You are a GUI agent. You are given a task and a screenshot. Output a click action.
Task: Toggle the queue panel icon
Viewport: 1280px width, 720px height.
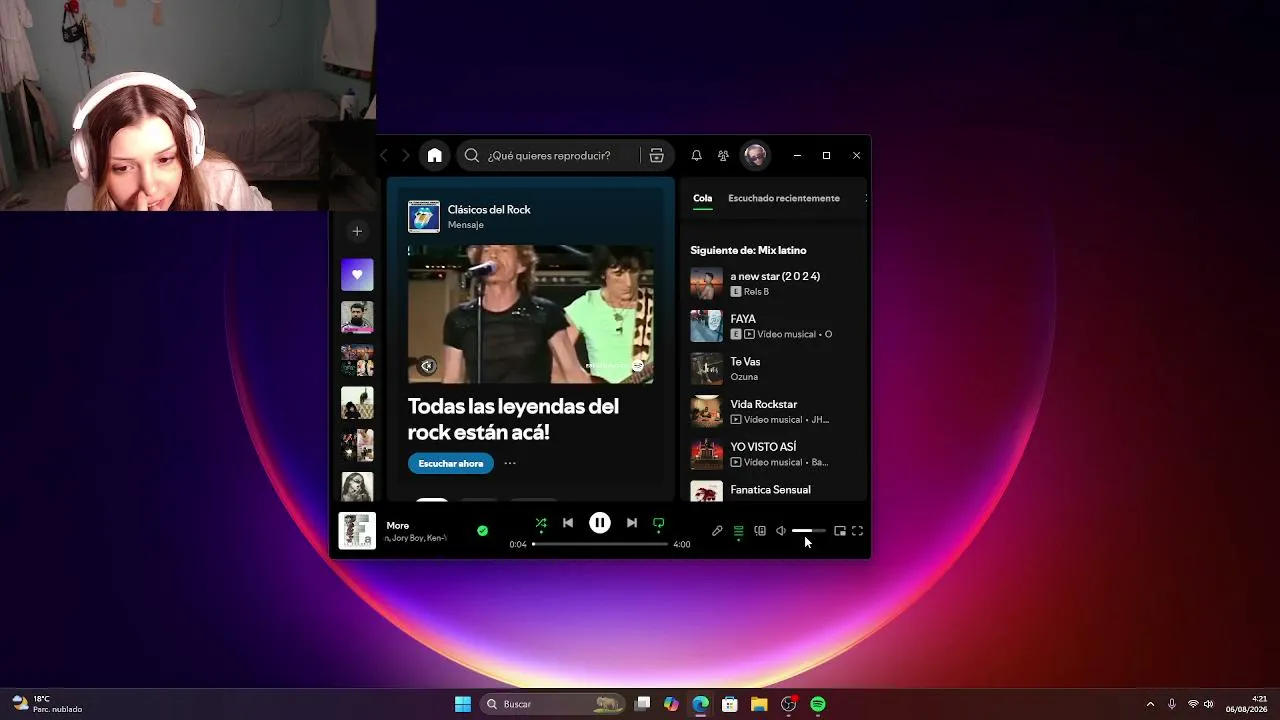738,531
